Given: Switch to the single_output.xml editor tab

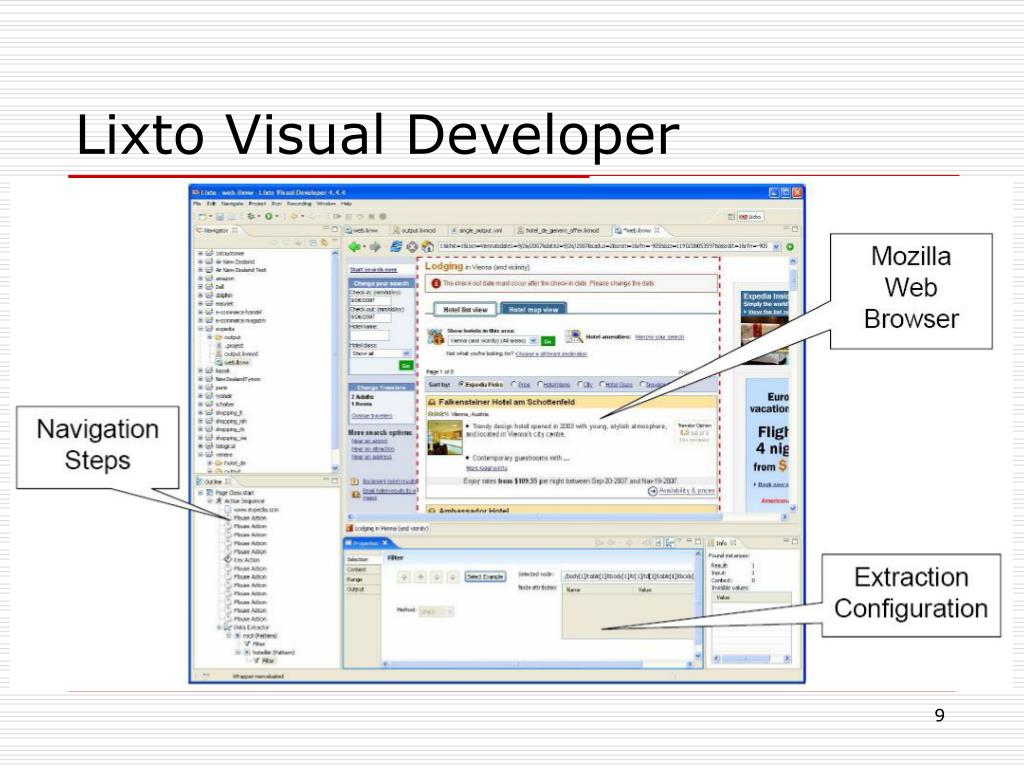Looking at the screenshot, I should pyautogui.click(x=477, y=231).
